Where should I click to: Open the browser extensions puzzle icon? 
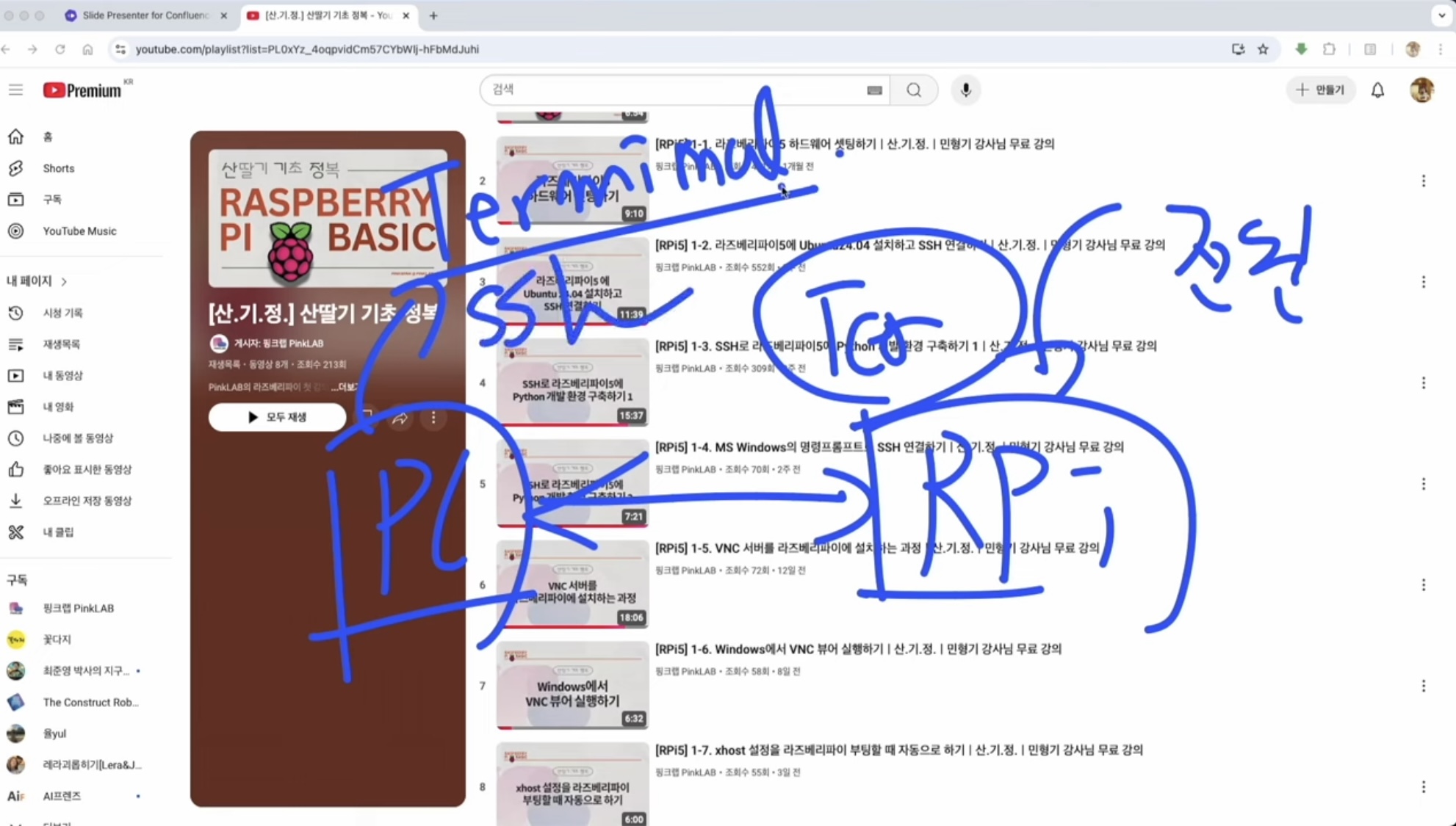pos(1329,49)
